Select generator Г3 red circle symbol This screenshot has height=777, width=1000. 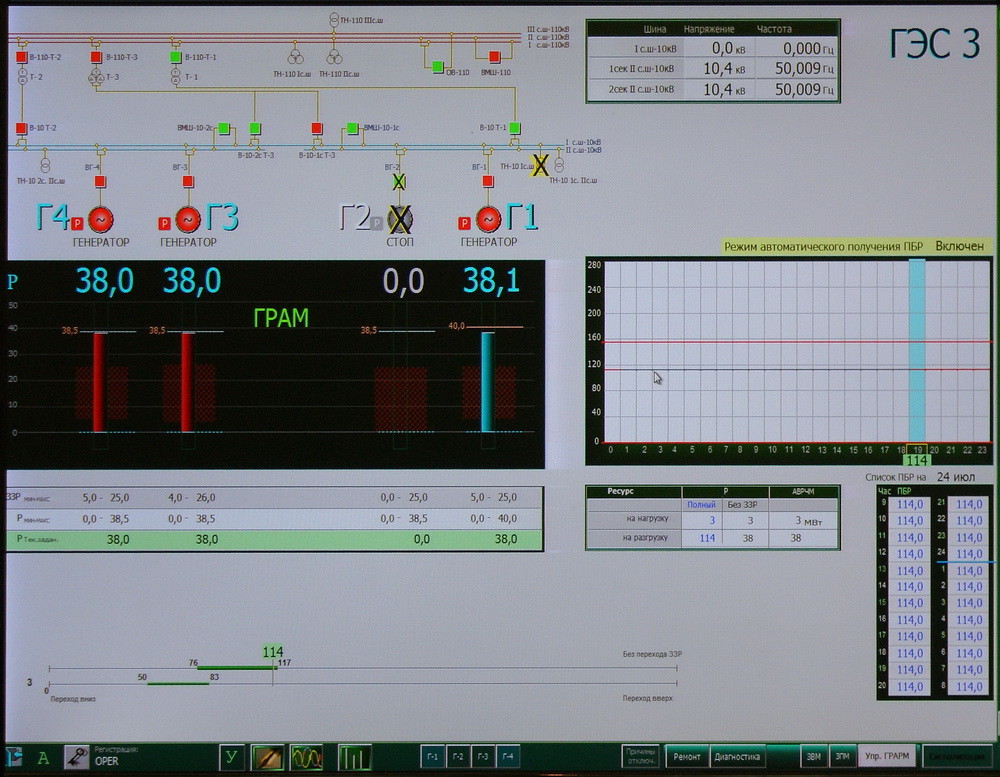(188, 219)
